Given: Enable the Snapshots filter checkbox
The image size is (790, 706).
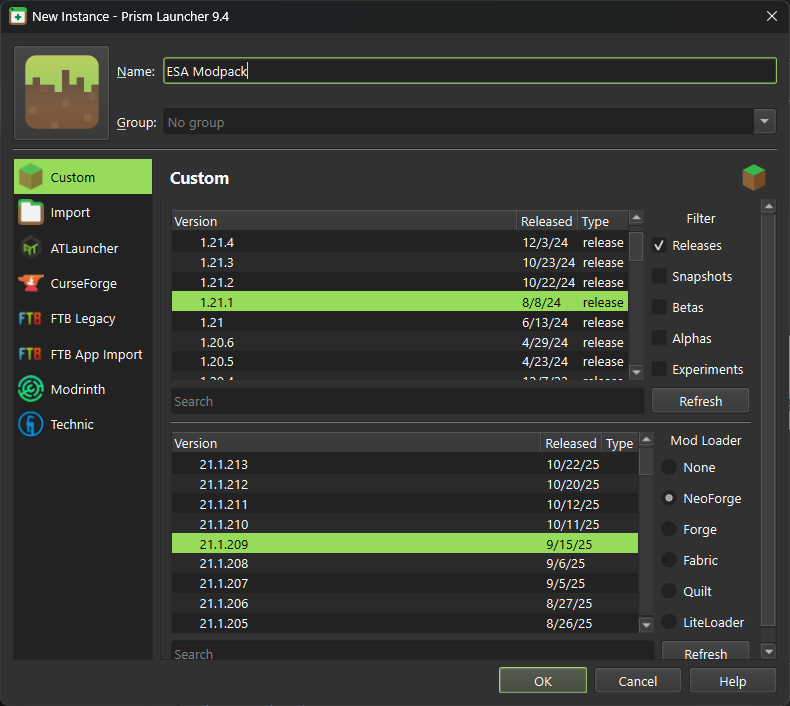Looking at the screenshot, I should 660,276.
